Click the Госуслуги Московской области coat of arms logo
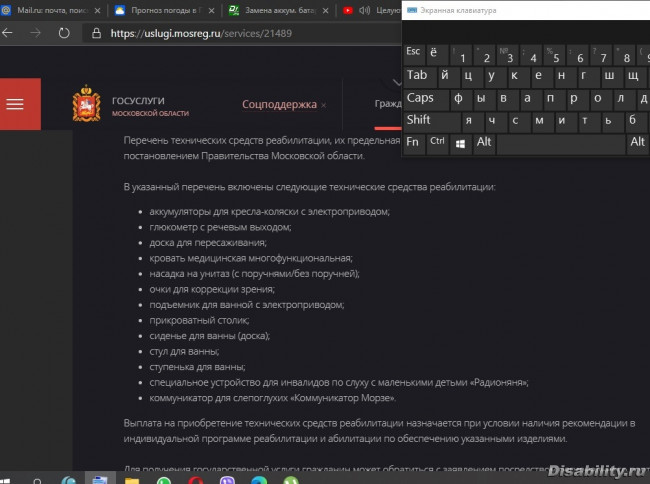The height and width of the screenshot is (484, 650). click(x=86, y=104)
